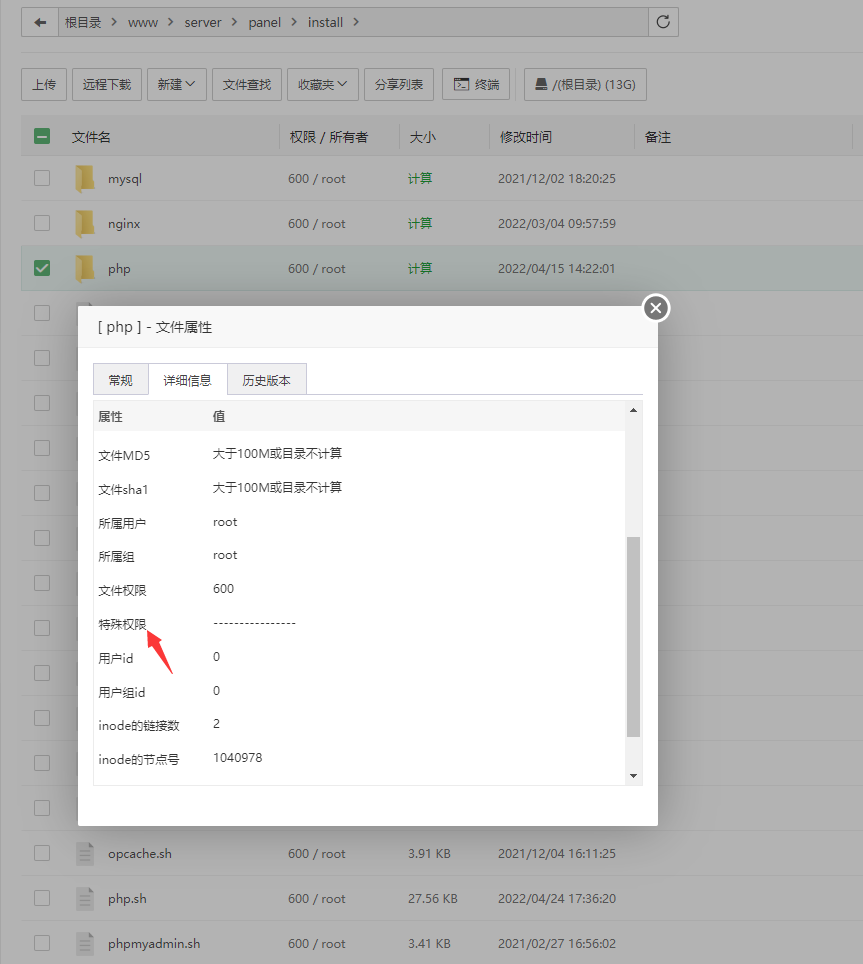Click the 文件权限 value 600
The height and width of the screenshot is (964, 863).
point(223,588)
